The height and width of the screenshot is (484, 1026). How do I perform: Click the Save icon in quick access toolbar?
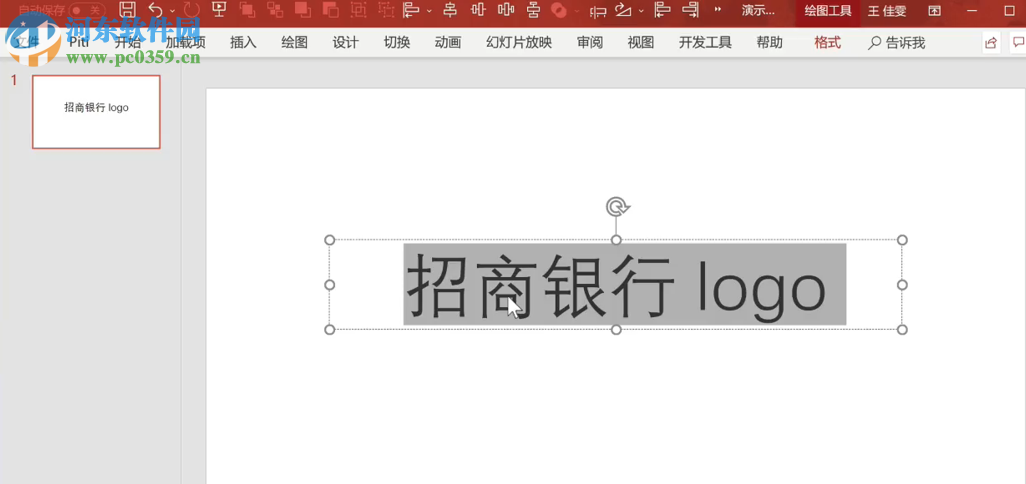pos(128,10)
